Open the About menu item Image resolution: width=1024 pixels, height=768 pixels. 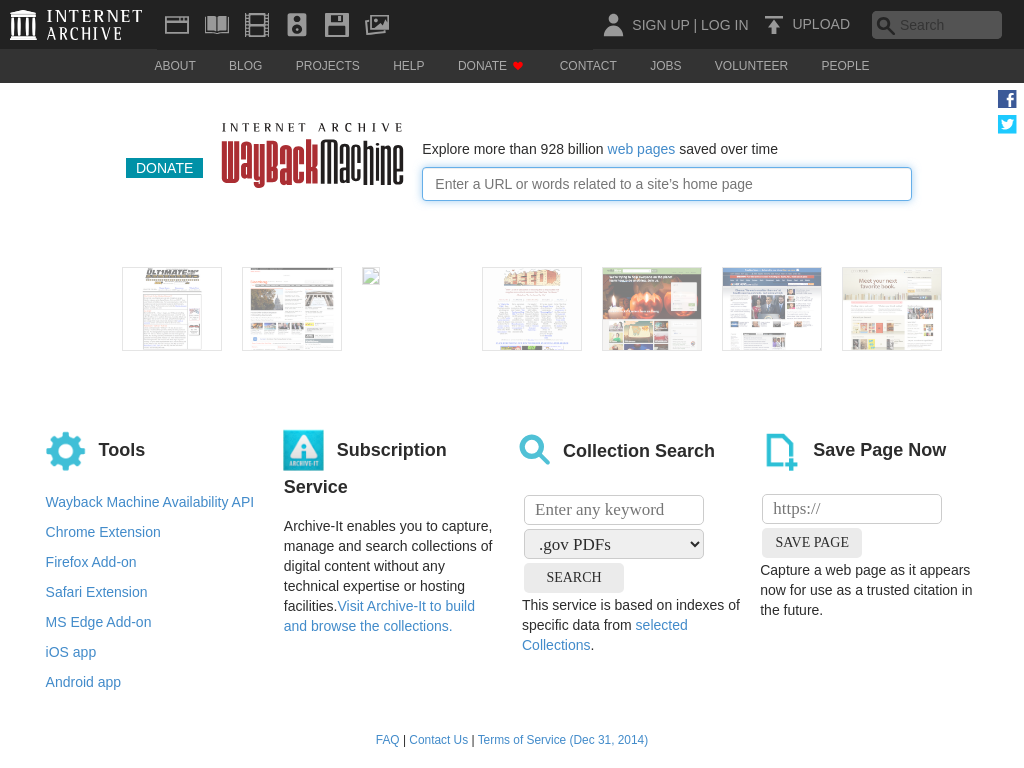[175, 66]
